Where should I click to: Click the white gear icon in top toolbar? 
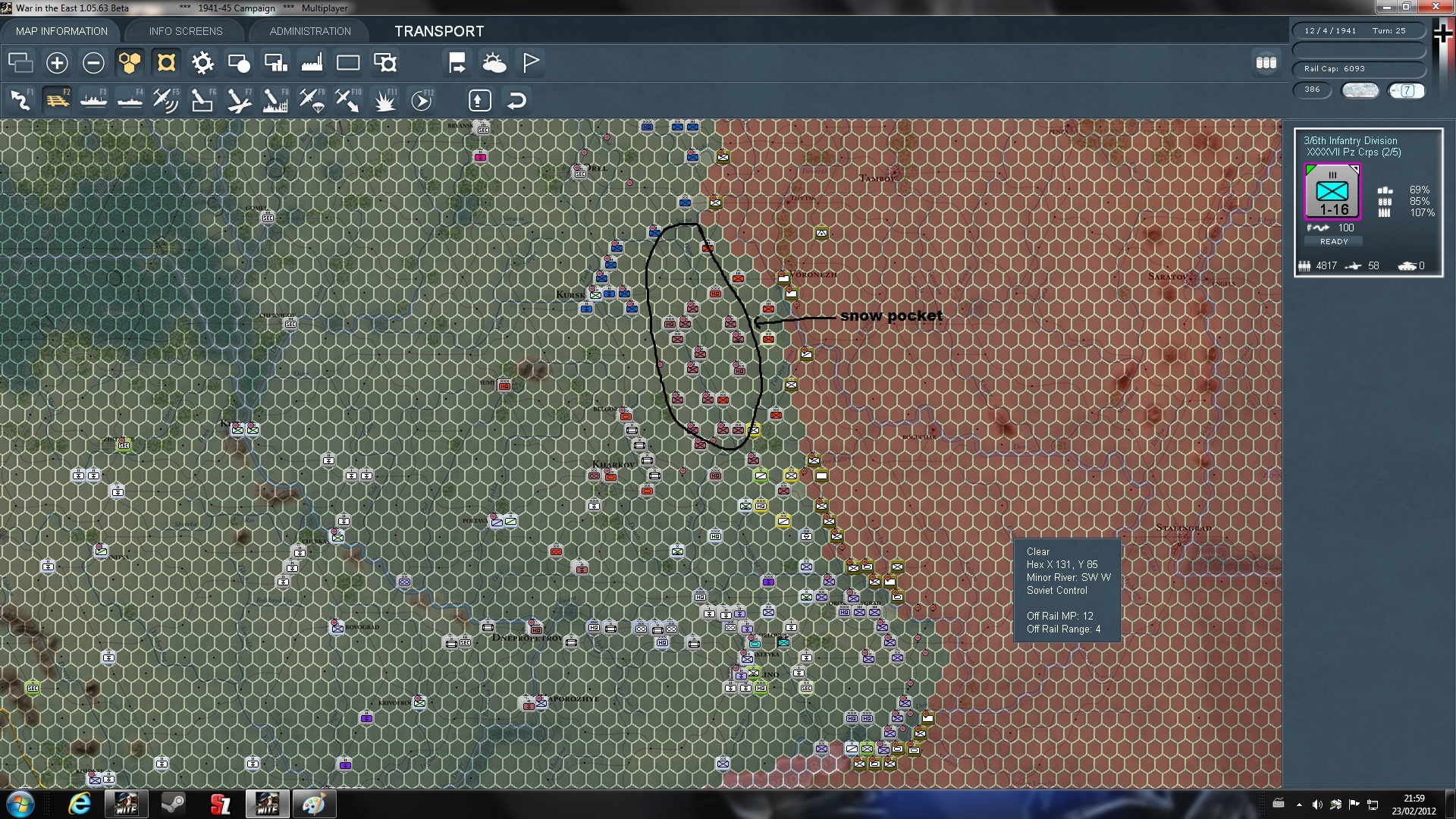coord(202,63)
